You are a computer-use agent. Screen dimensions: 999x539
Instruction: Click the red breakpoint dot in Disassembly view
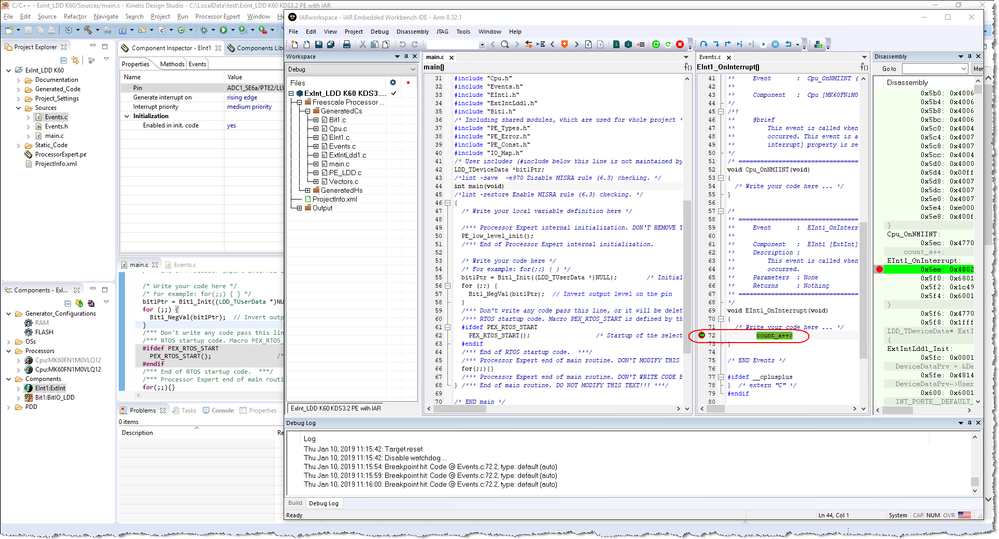coord(880,270)
